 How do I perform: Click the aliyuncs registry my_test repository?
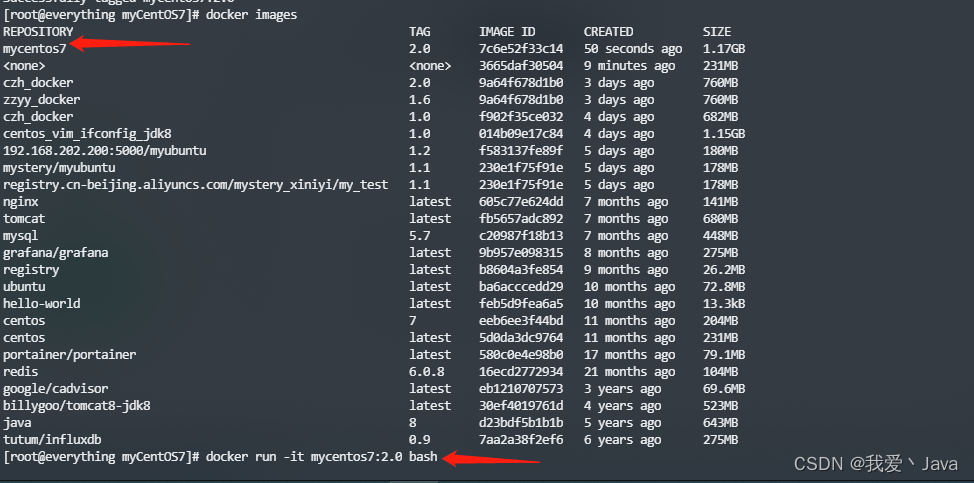pos(196,184)
